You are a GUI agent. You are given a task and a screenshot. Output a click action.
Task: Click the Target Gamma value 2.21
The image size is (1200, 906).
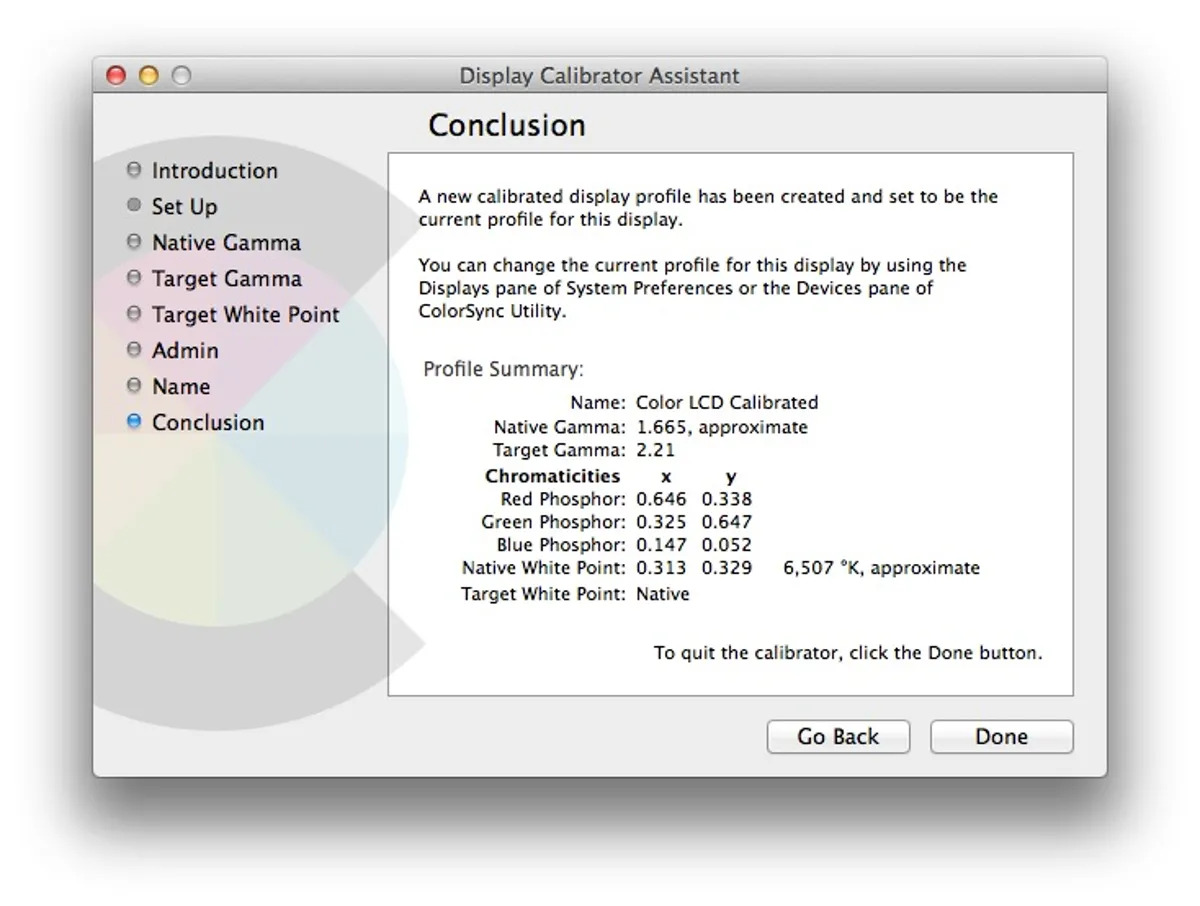[x=655, y=450]
